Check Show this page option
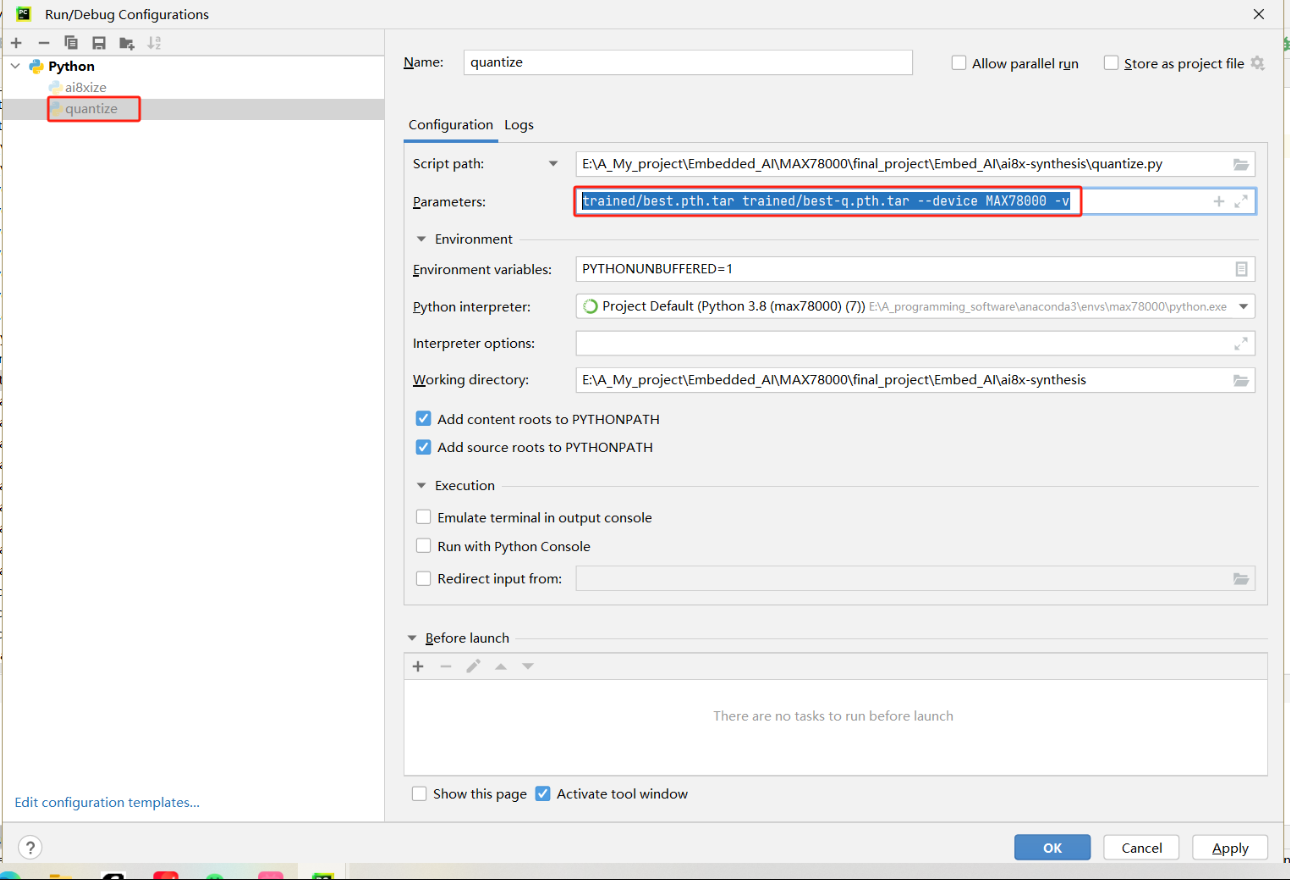 pyautogui.click(x=420, y=793)
